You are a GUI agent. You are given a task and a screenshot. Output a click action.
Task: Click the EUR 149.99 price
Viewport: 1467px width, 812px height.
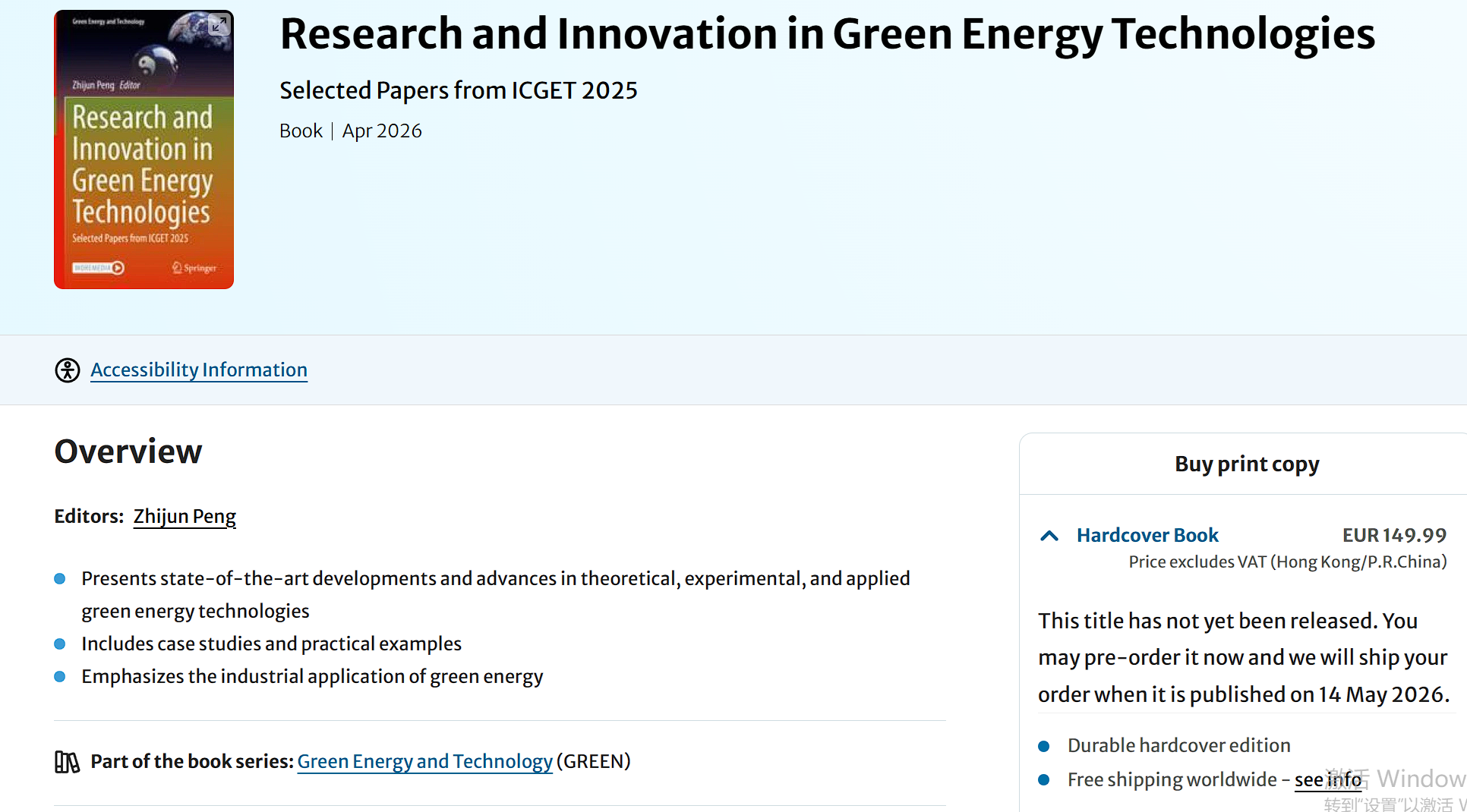pos(1394,536)
